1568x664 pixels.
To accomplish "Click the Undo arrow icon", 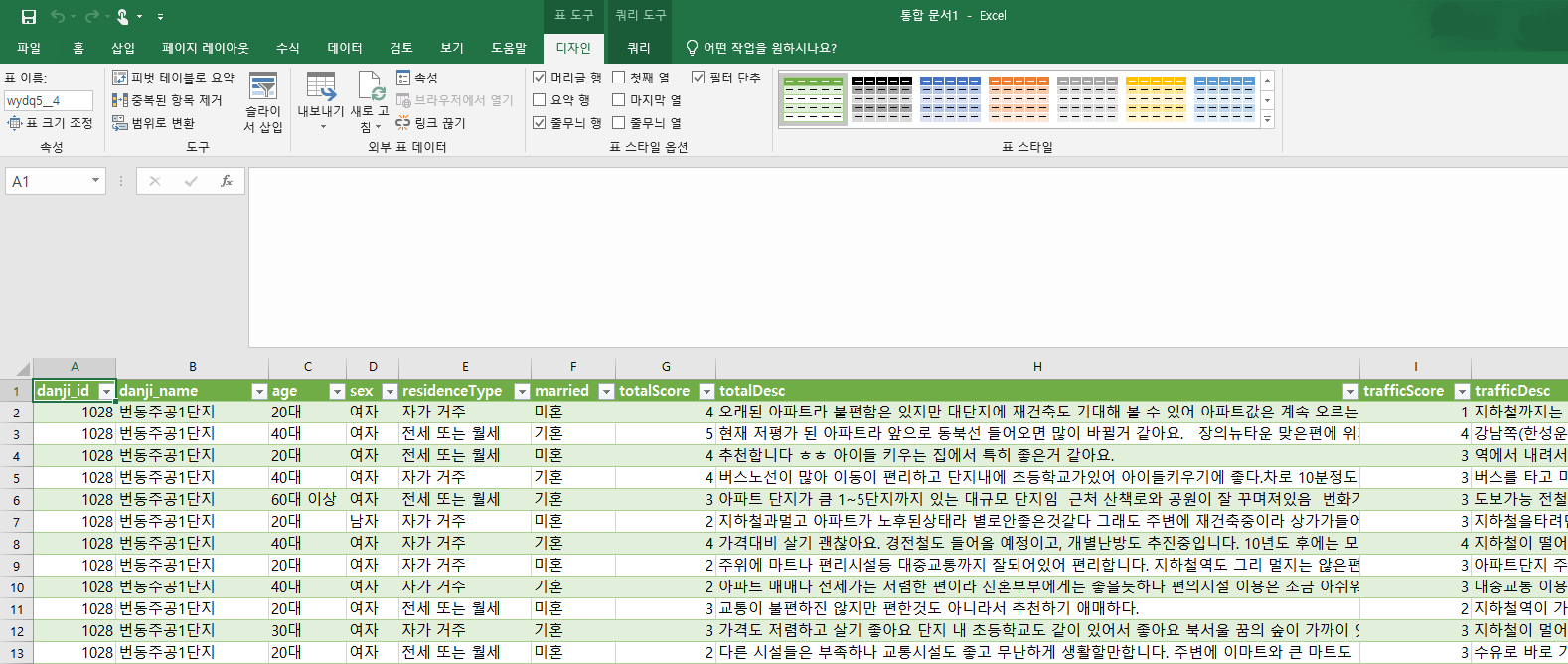I will click(x=58, y=16).
